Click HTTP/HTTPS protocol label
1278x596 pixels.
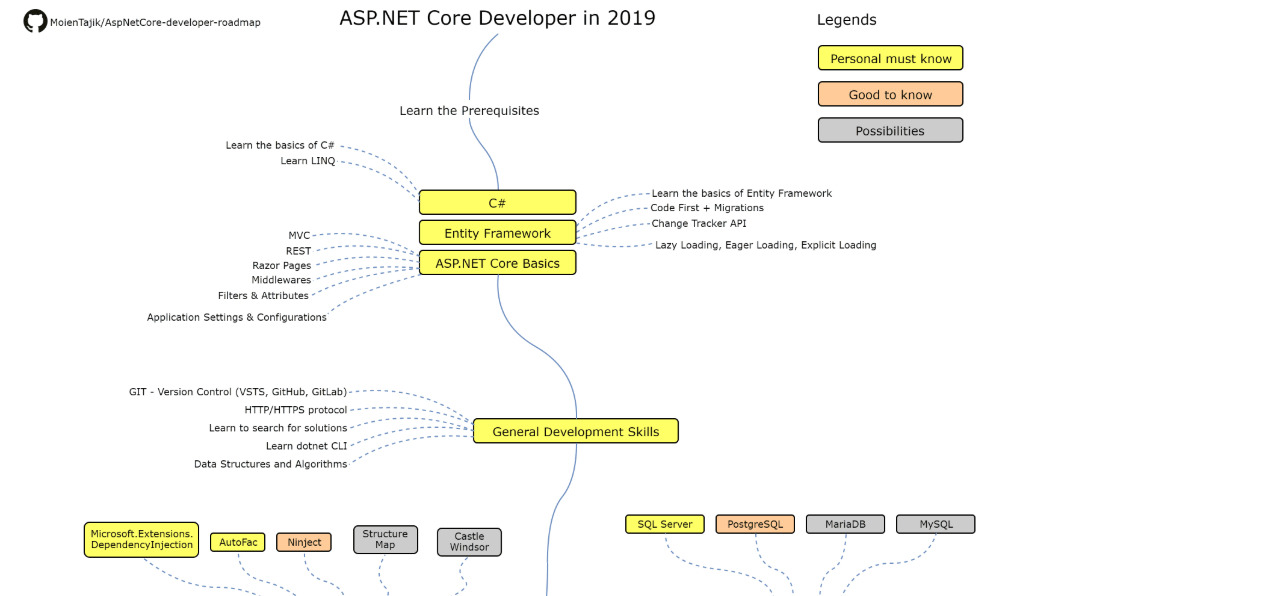[296, 410]
